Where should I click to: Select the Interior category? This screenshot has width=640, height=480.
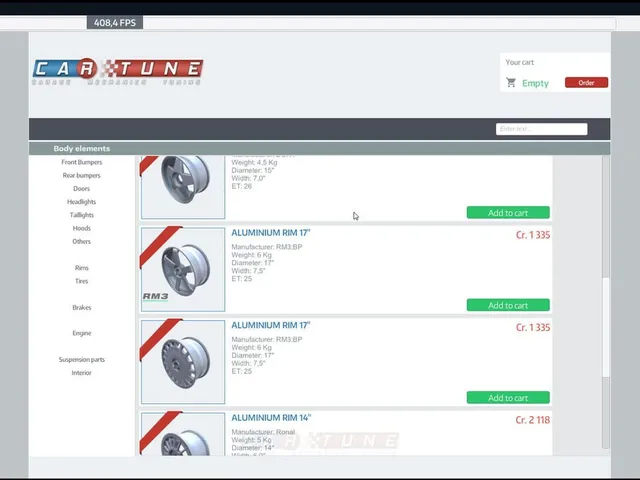pyautogui.click(x=82, y=373)
